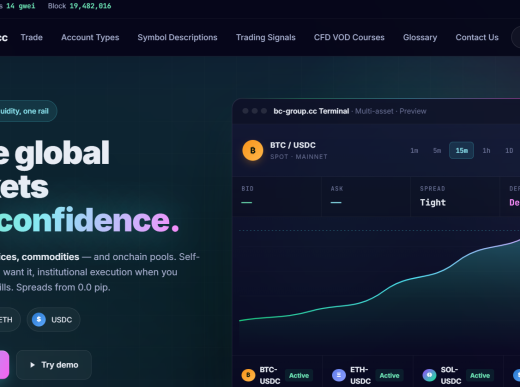
Task: Click the Contact Us link
Action: pyautogui.click(x=477, y=37)
